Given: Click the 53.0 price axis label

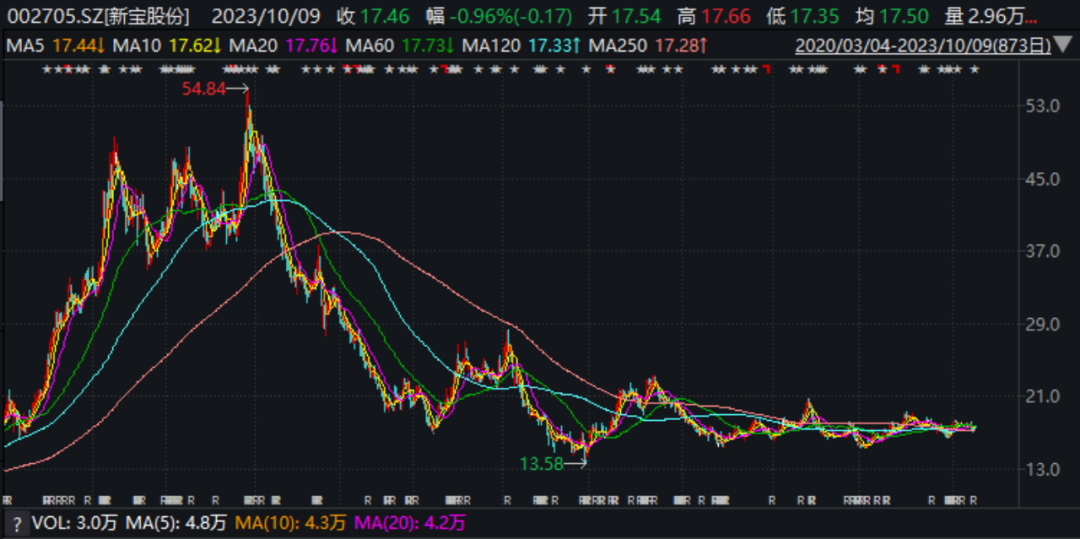Looking at the screenshot, I should click(1042, 106).
